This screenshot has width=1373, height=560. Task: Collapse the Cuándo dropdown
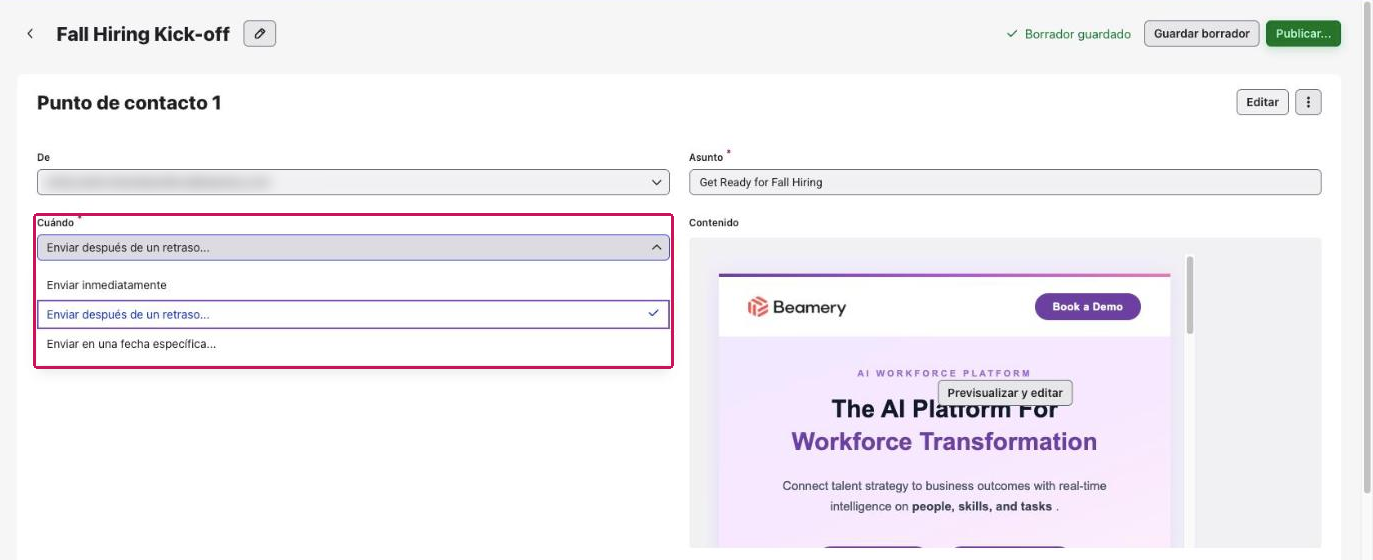(x=353, y=247)
